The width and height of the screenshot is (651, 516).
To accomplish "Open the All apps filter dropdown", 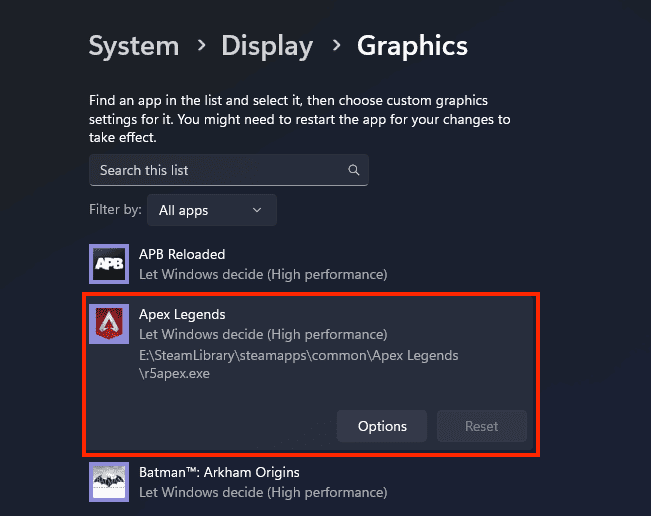I will point(211,210).
